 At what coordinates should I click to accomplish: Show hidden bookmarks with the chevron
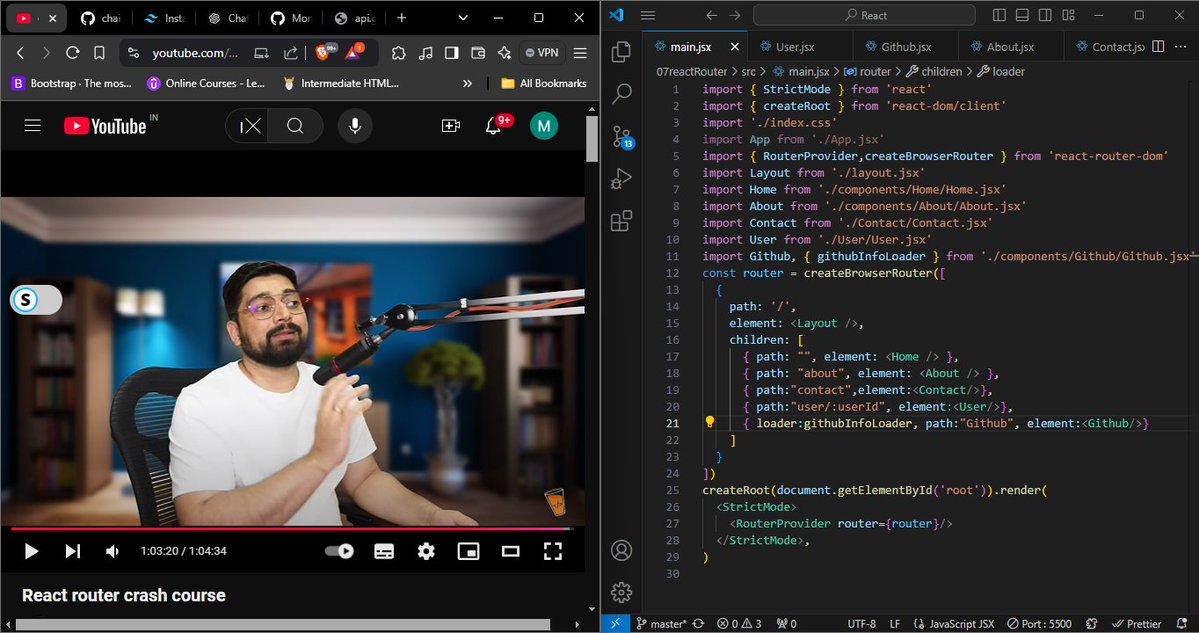(467, 83)
